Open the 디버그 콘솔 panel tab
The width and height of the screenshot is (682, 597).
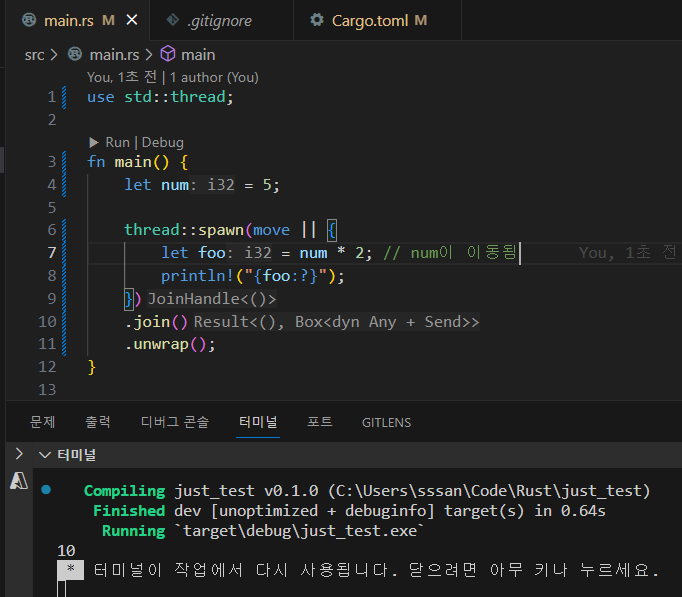tap(174, 422)
